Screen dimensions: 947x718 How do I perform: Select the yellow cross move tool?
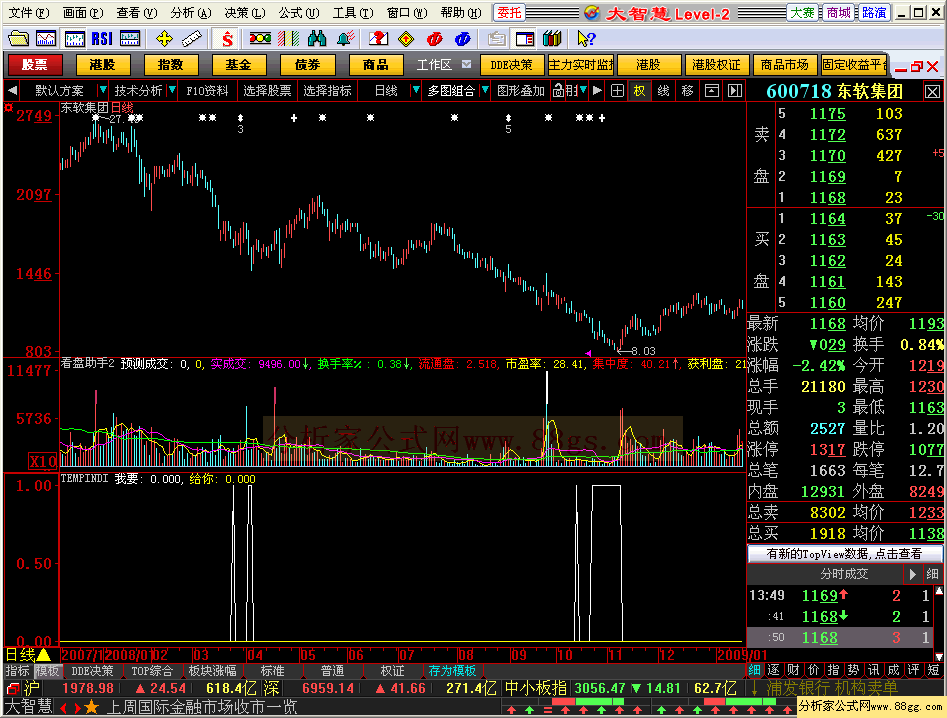click(x=164, y=39)
